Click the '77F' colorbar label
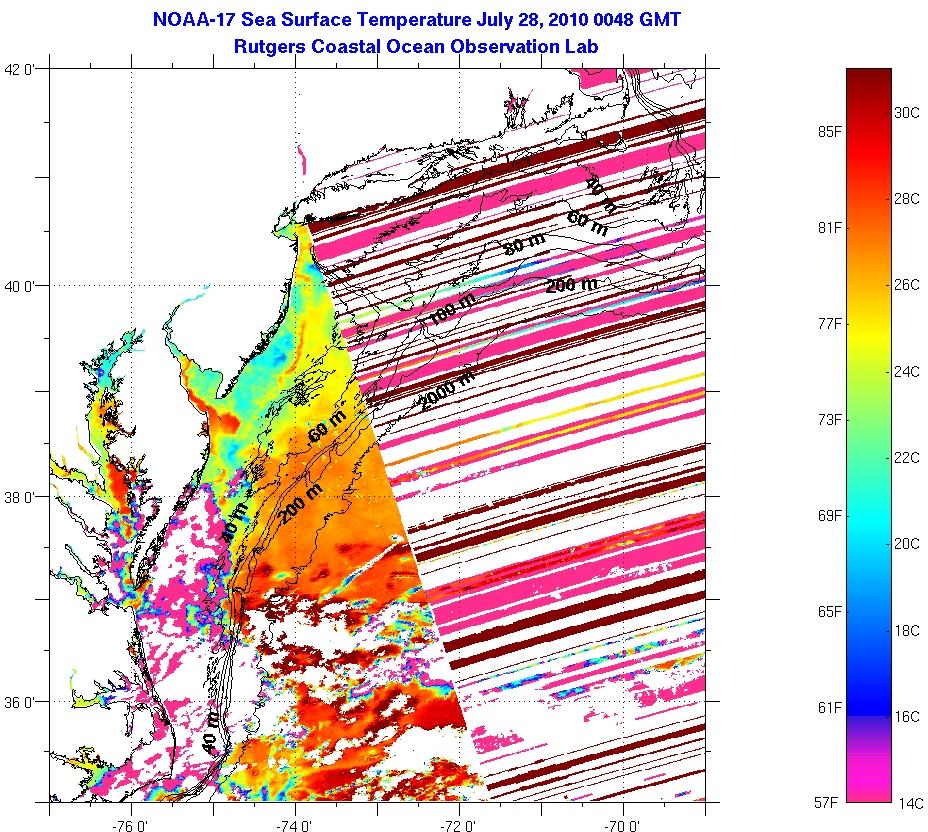Image resolution: width=928 pixels, height=832 pixels. pos(829,324)
